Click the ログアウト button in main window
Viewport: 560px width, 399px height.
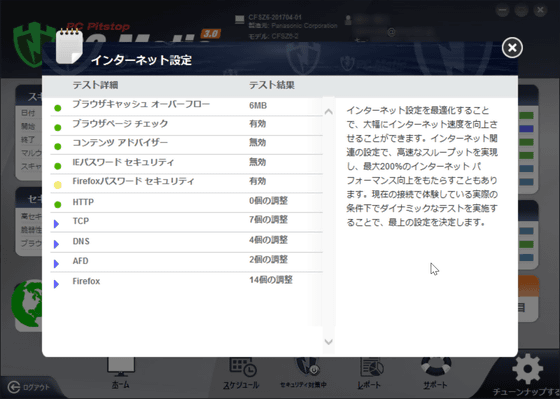29,387
